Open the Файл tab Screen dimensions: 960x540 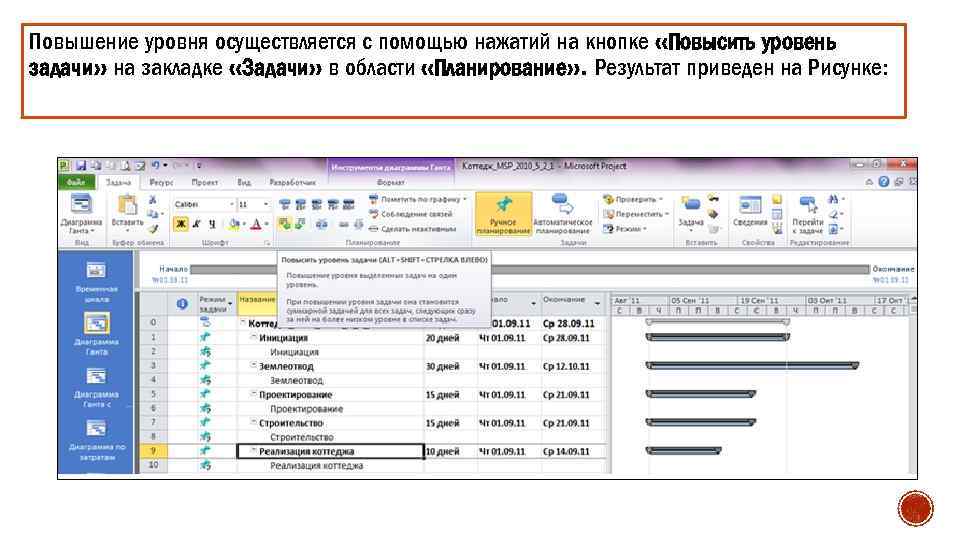77,182
